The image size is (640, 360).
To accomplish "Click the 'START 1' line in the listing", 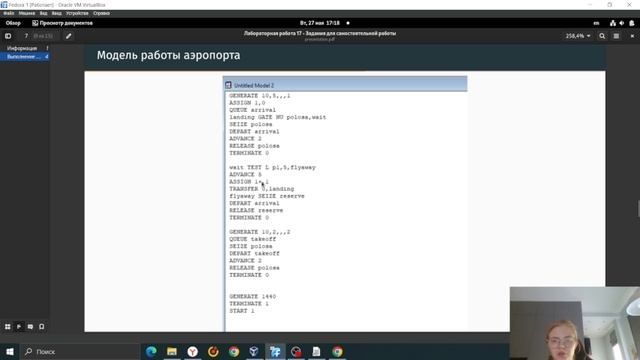I will tap(242, 311).
